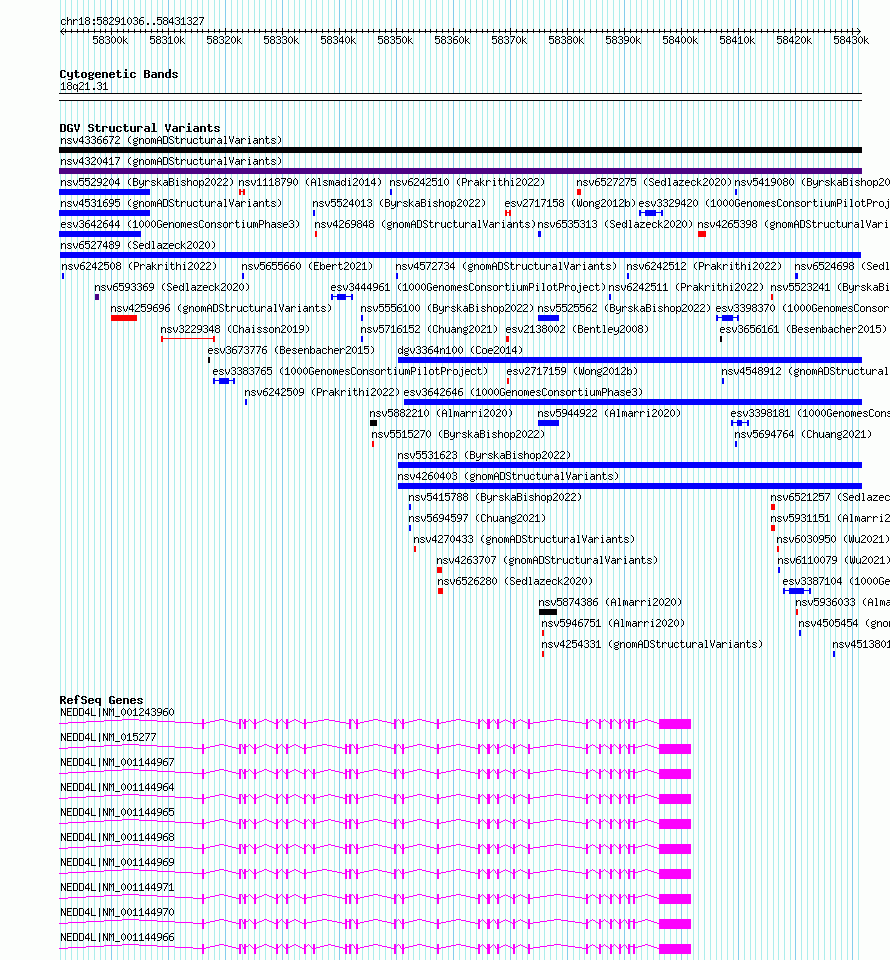The image size is (890, 960).
Task: Select esv3329420 1000Genomes pilot variant label
Action: point(764,203)
